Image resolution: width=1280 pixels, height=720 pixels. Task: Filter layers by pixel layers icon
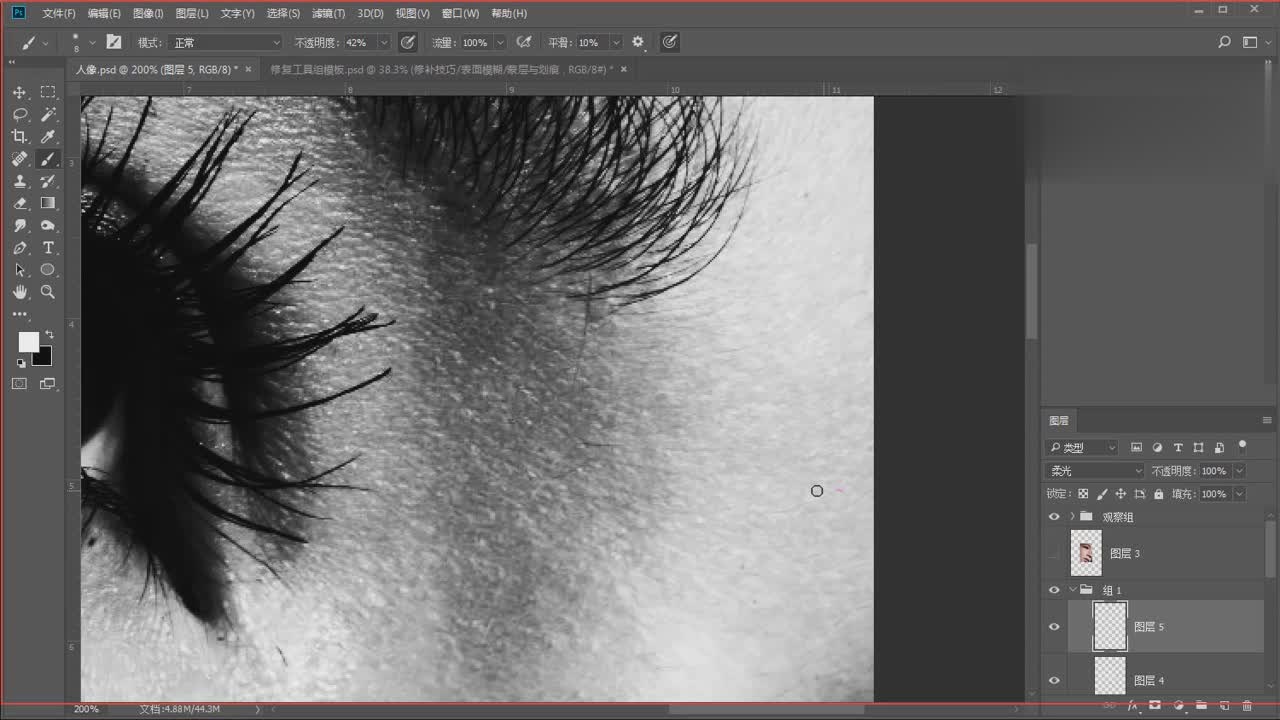[x=1136, y=447]
